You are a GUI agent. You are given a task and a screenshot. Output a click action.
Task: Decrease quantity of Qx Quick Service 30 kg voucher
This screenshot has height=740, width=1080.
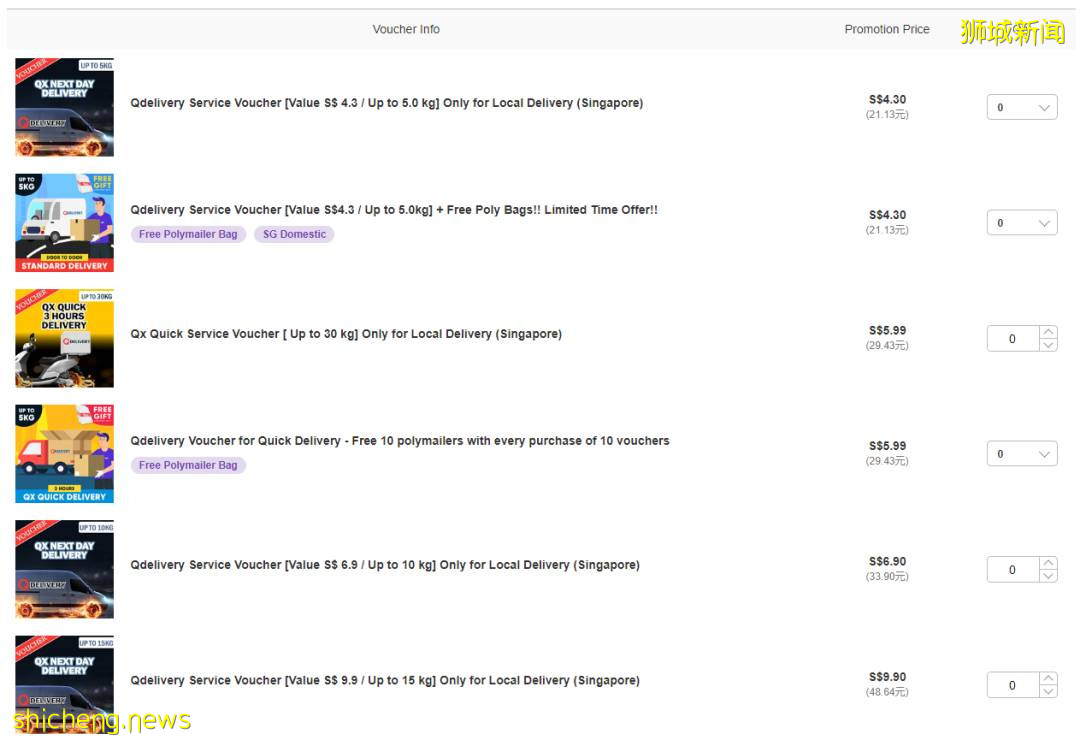pos(1048,345)
